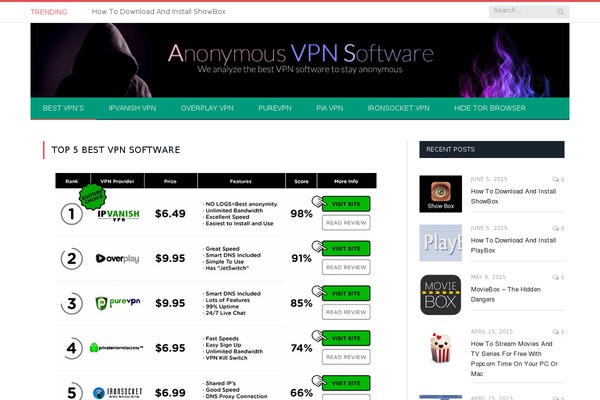Open the OVERPLAY VPN menu item
Image resolution: width=600 pixels, height=400 pixels.
pos(207,108)
